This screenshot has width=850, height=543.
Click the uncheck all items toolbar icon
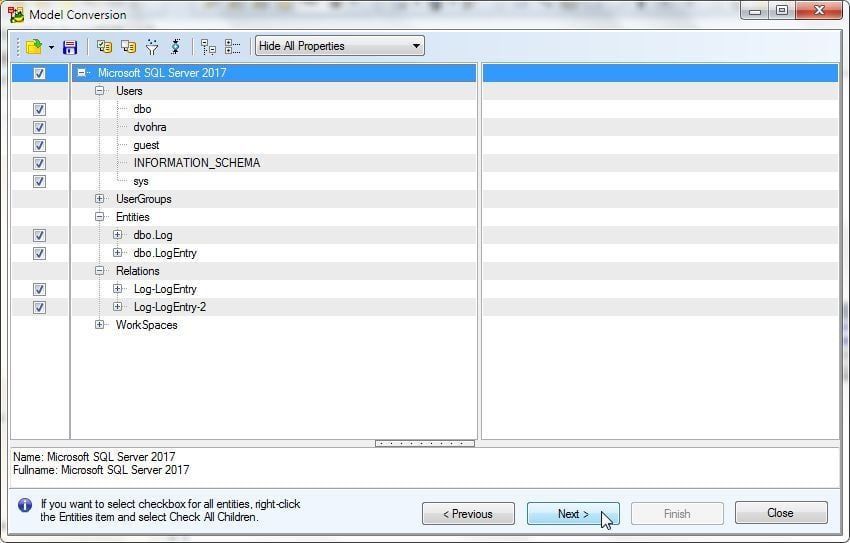tap(128, 47)
